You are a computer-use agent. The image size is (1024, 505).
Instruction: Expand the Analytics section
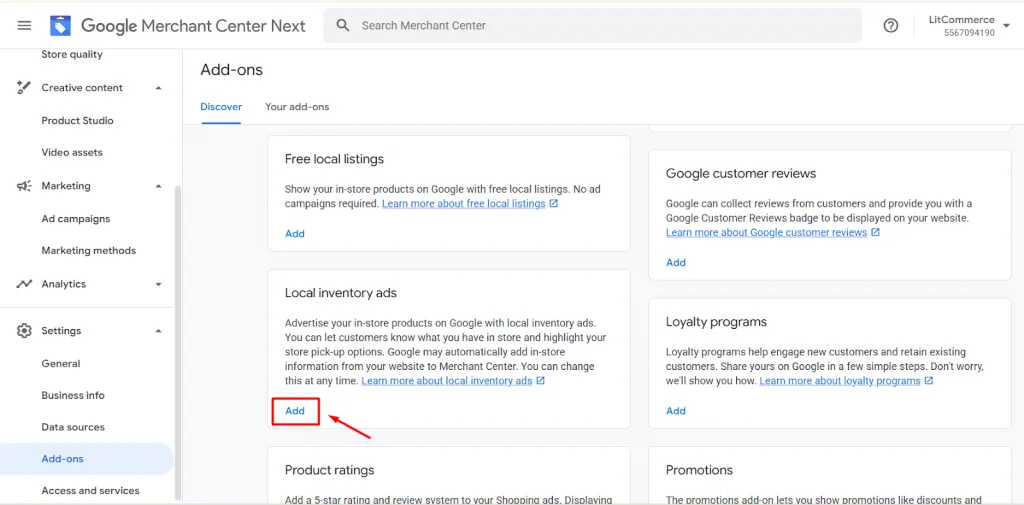coord(158,284)
